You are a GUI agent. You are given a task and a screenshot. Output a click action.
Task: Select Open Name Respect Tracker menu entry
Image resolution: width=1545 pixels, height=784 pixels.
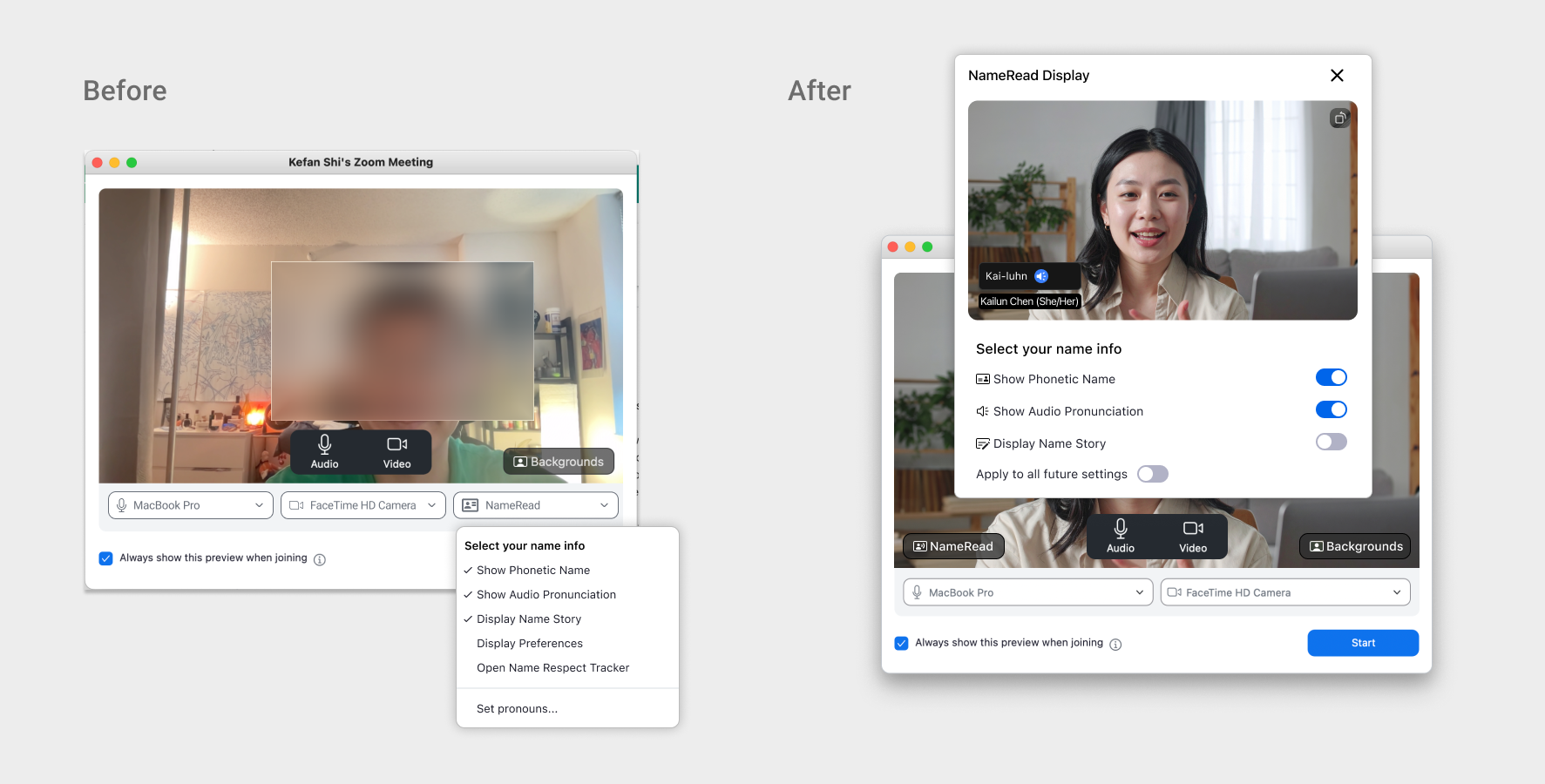tap(567, 668)
